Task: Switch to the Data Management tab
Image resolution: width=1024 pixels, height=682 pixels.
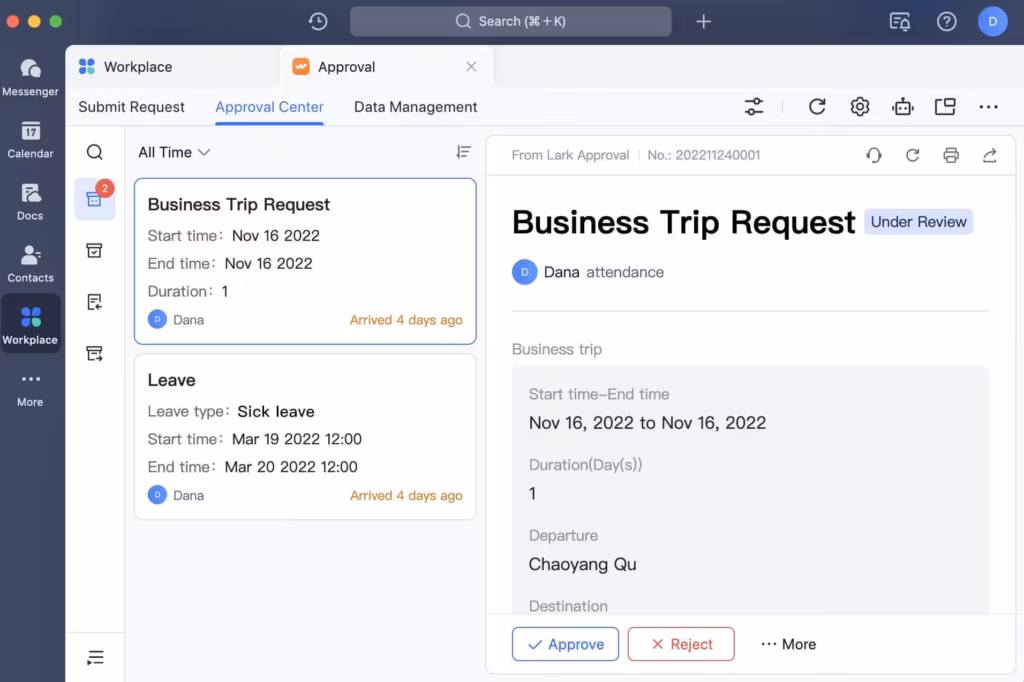Action: [415, 107]
